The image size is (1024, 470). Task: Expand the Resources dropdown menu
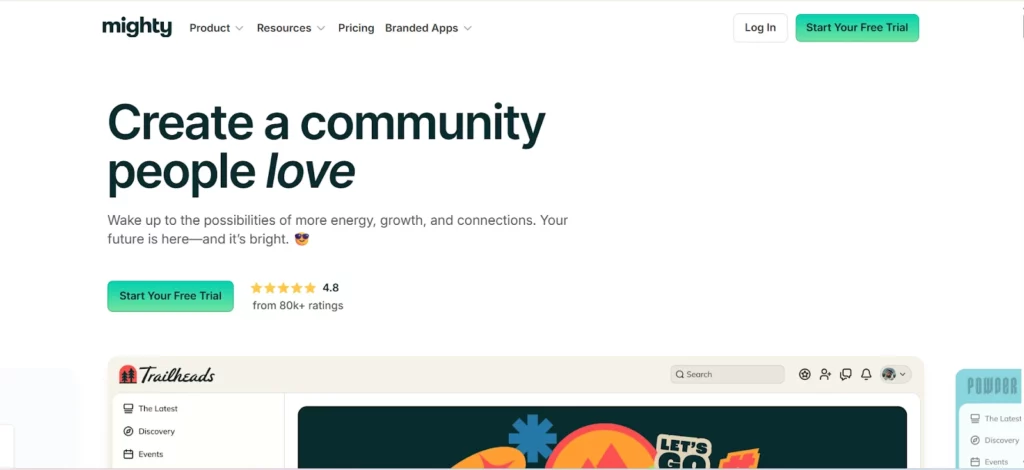point(290,28)
